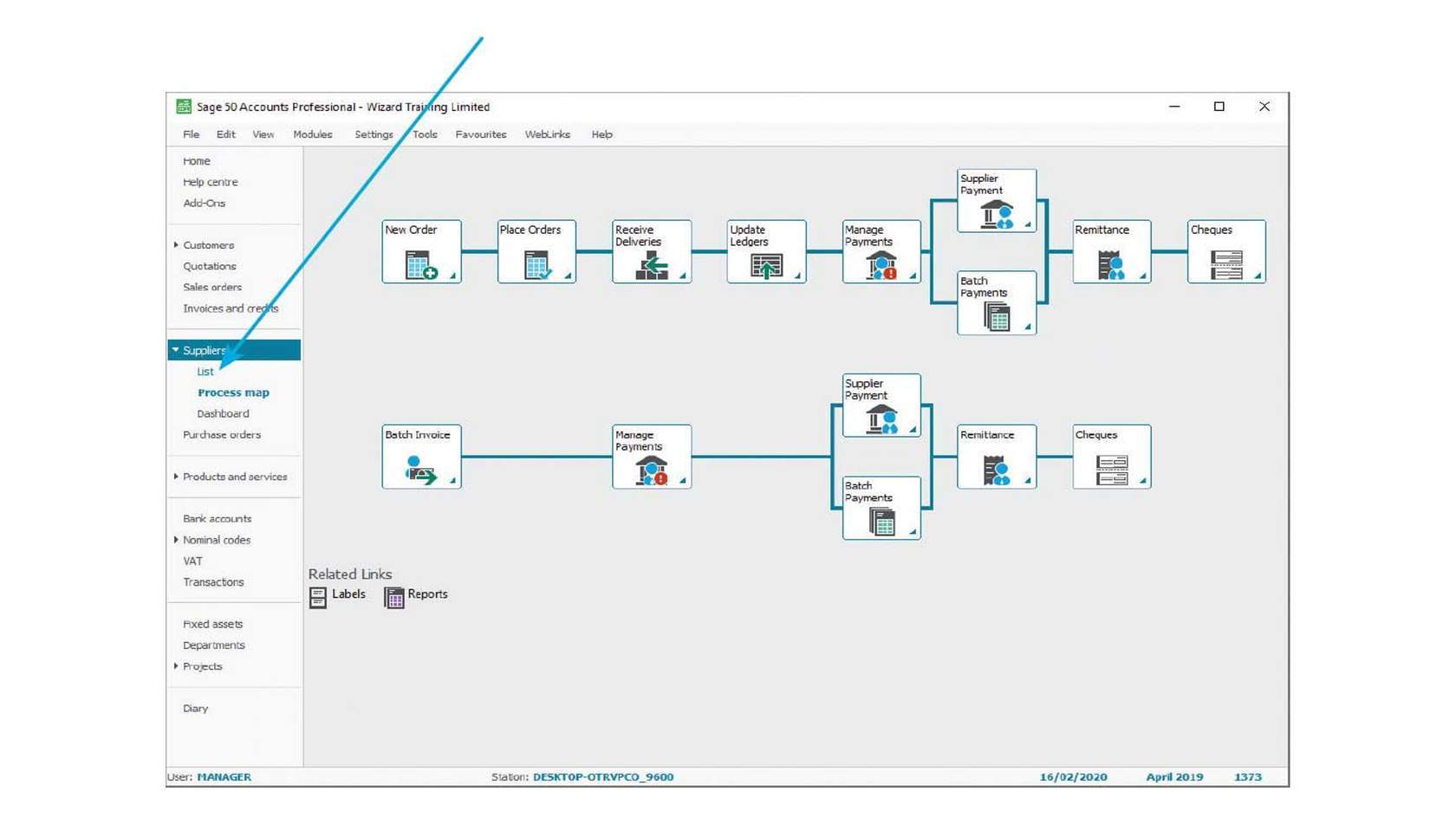
Task: Open Remittance in the bottom row
Action: click(997, 457)
